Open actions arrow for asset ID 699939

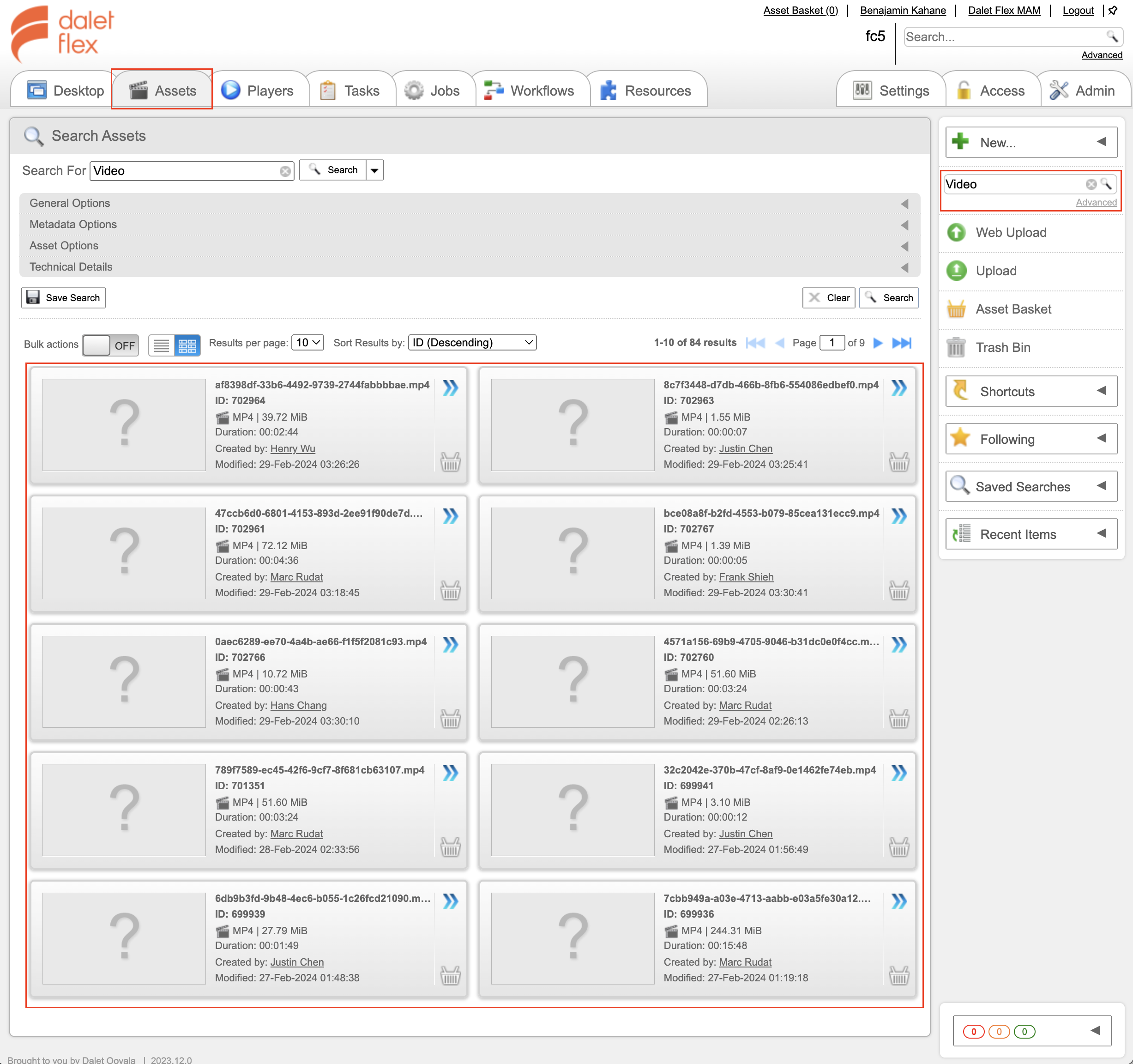(450, 901)
